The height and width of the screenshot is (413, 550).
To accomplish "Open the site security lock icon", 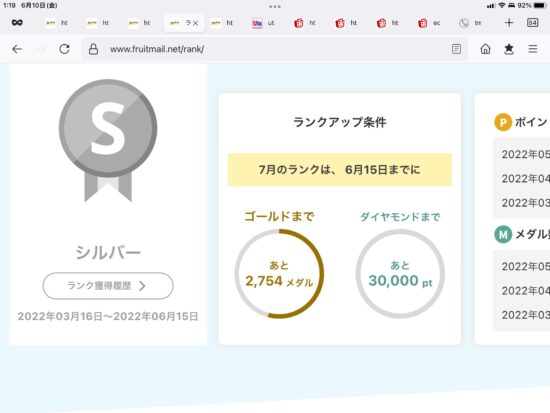I will click(93, 49).
